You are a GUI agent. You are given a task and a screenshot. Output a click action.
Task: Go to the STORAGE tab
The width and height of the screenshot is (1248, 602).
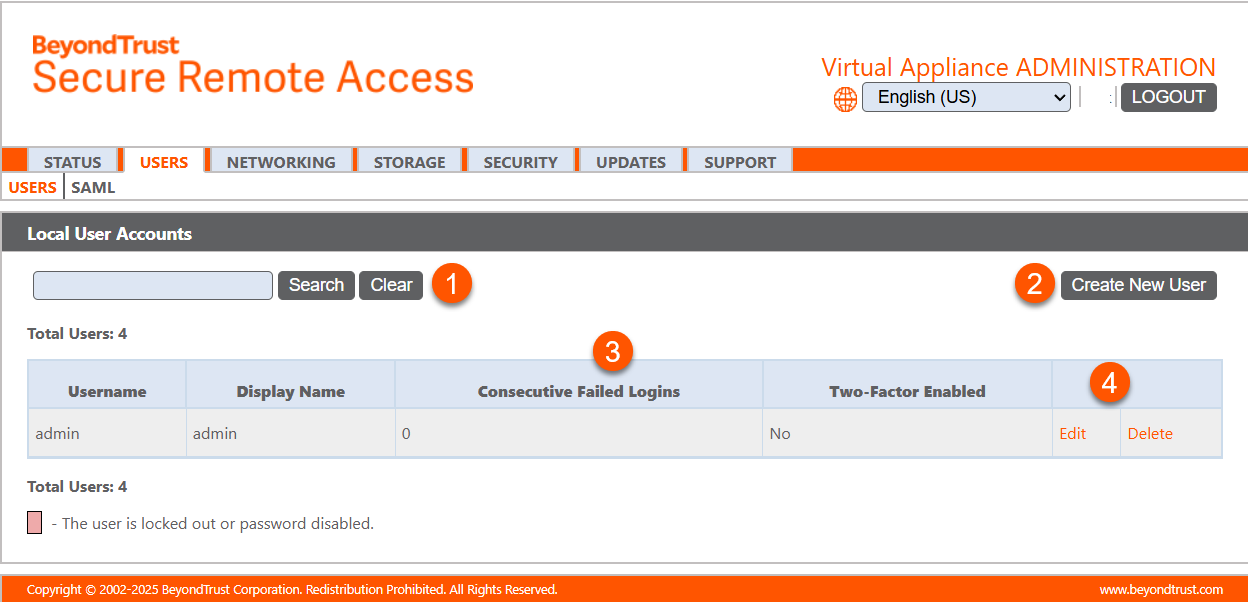(x=409, y=162)
